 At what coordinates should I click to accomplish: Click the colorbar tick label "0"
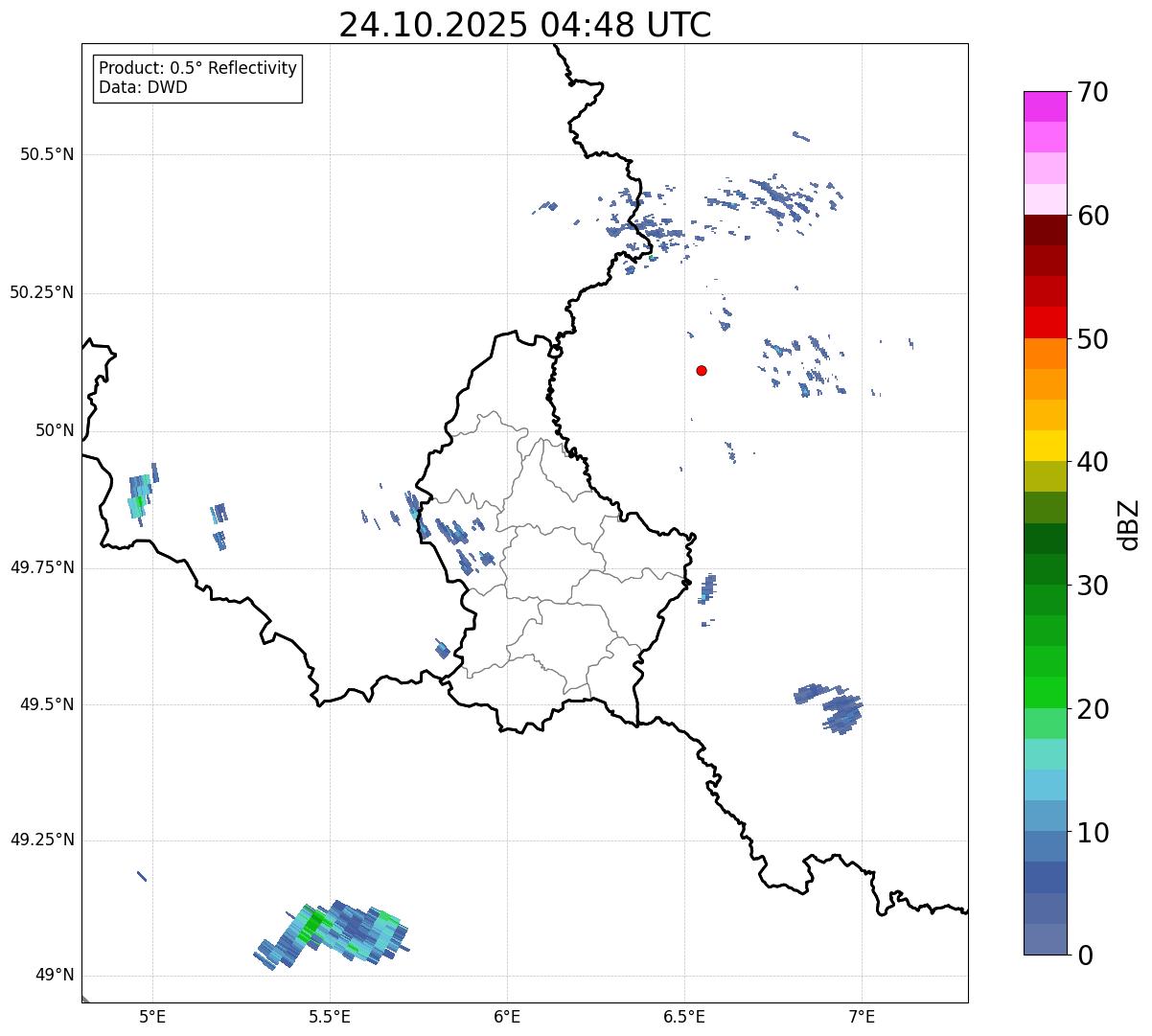pos(1084,955)
